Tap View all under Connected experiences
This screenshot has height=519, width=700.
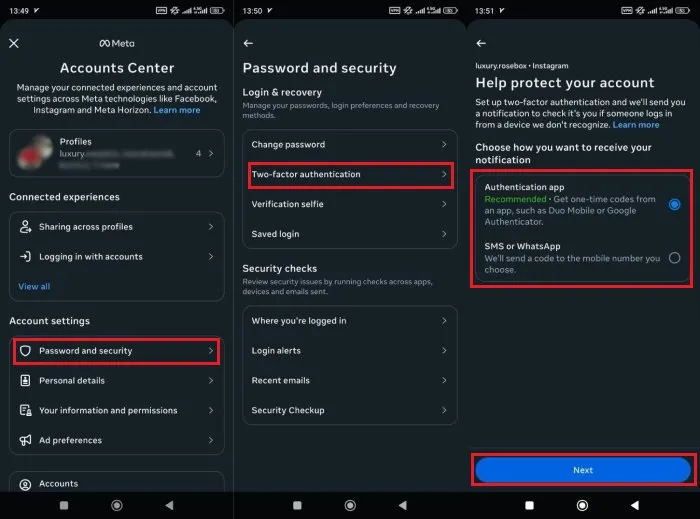coord(34,286)
